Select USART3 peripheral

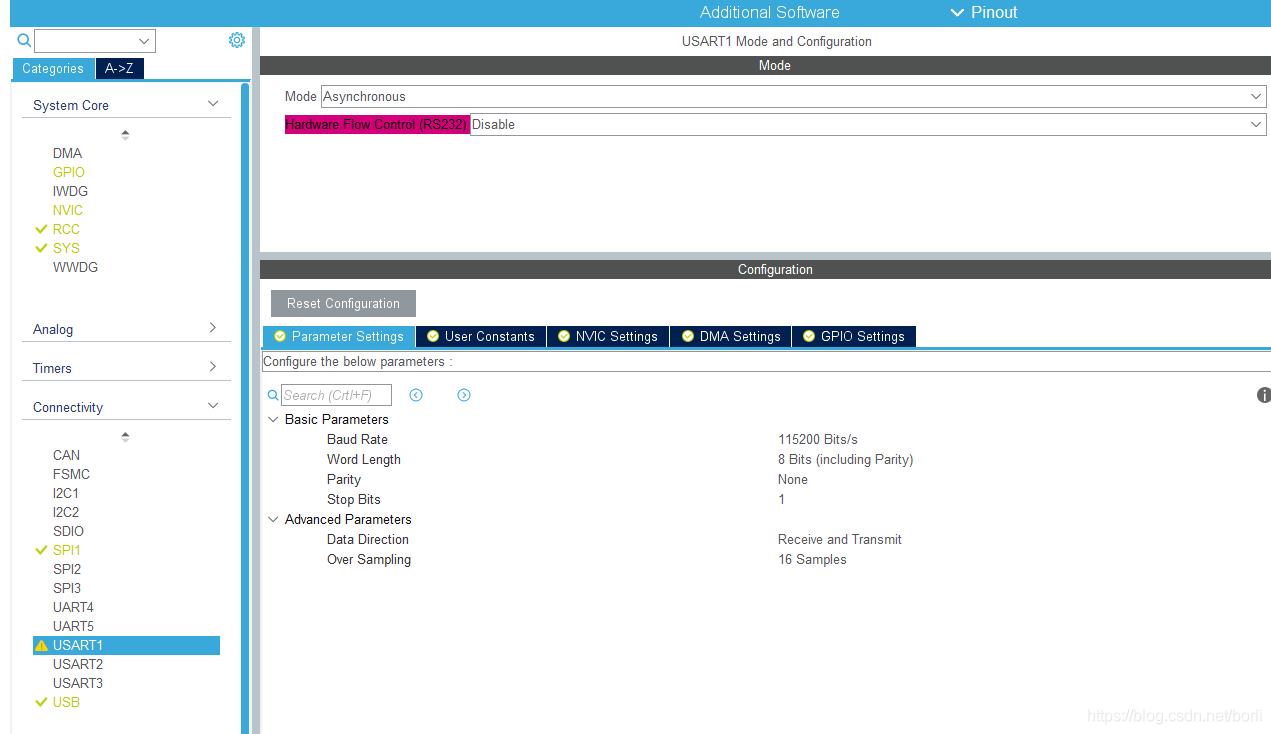(x=78, y=683)
